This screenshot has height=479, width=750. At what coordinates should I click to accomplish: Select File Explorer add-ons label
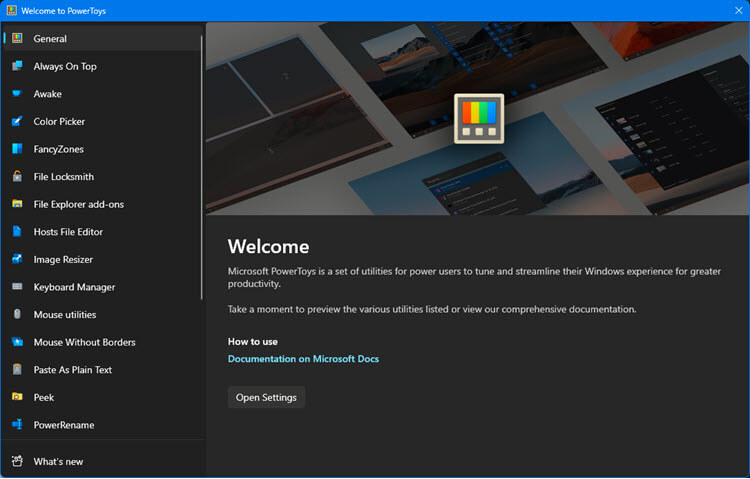78,204
